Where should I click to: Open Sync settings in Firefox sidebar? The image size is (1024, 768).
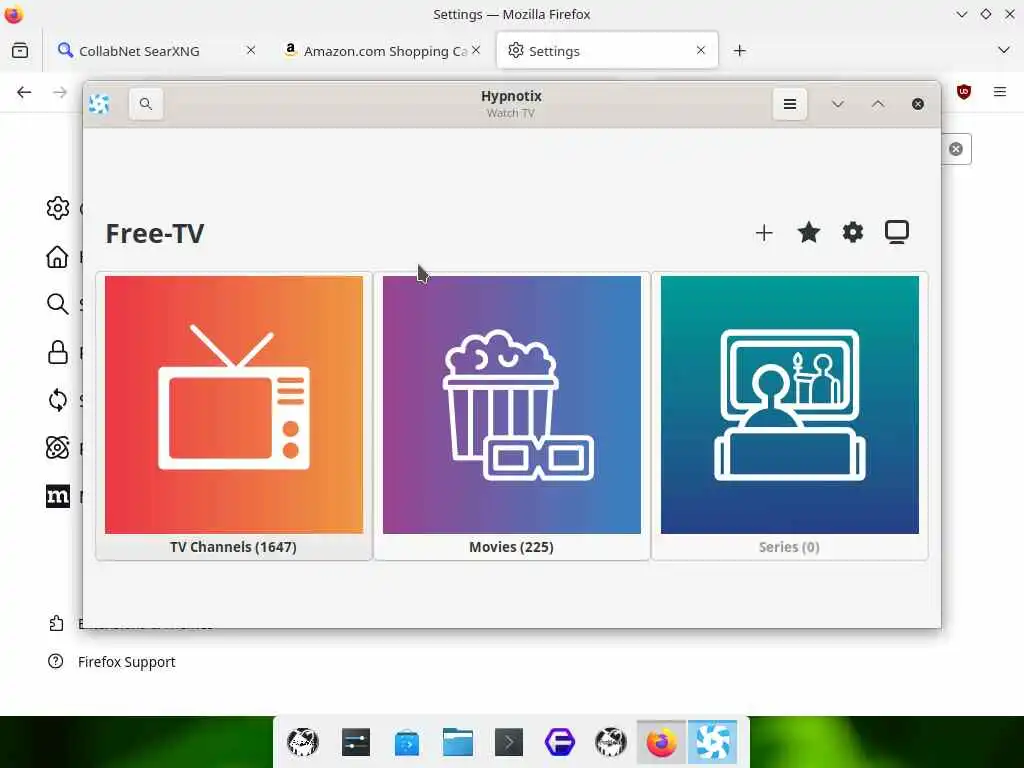(x=57, y=400)
